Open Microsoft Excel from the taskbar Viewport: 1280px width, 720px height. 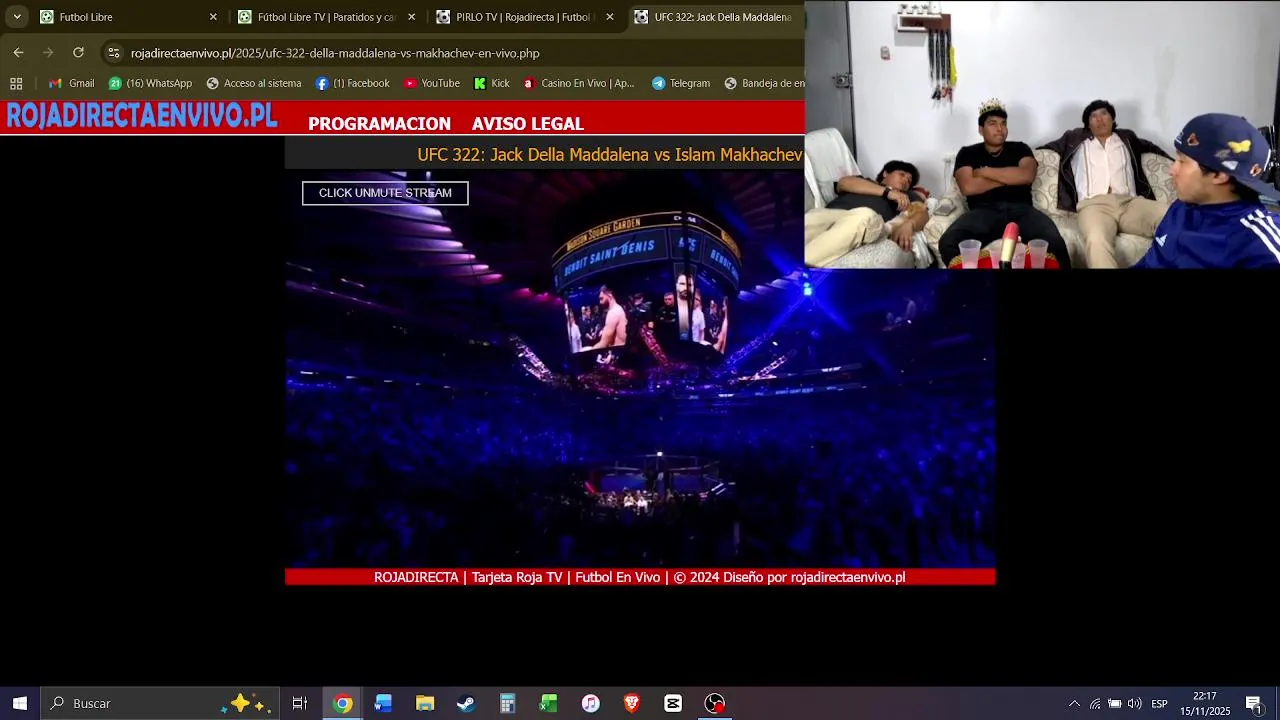[548, 703]
